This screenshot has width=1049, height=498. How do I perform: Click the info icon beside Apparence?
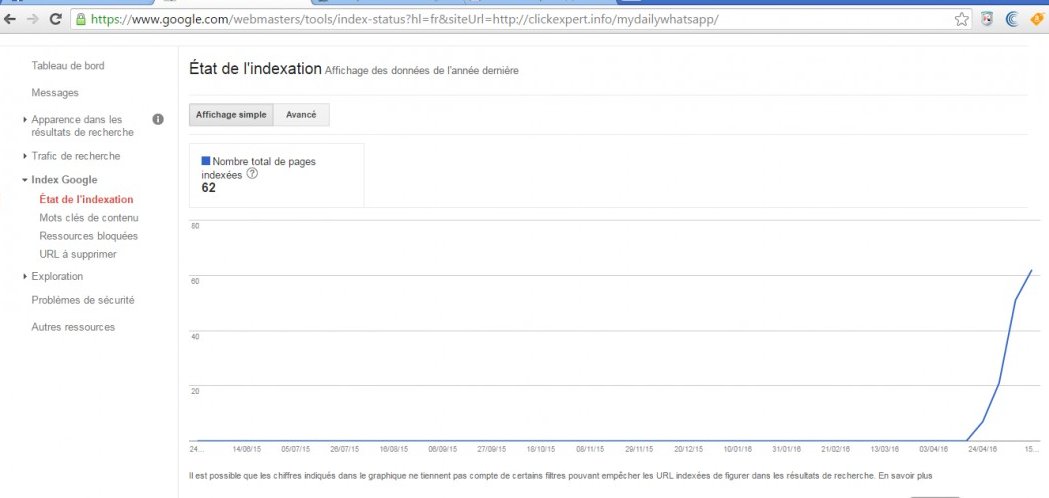158,119
